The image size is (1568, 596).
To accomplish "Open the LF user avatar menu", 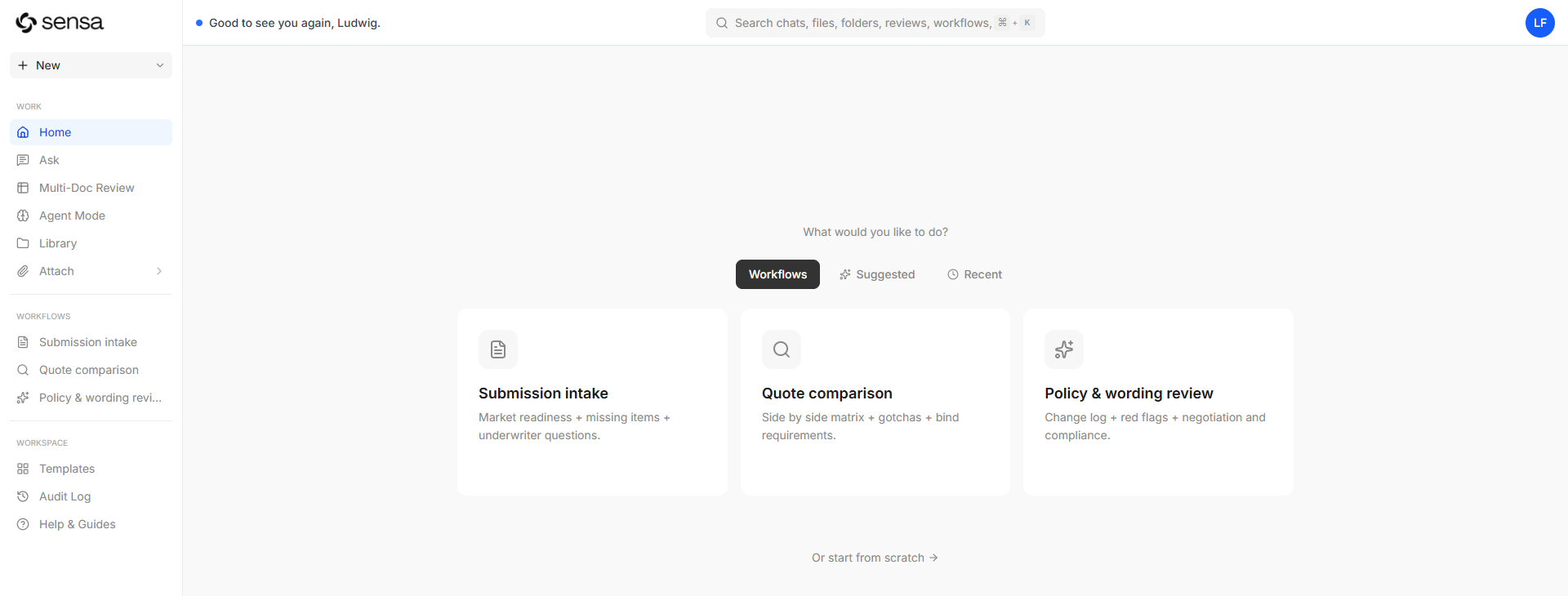I will [1540, 23].
